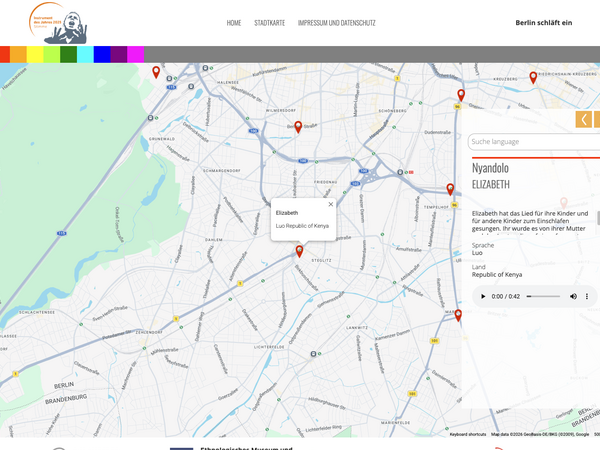Screen dimensions: 600x450
Task: Click the station icon near Lichterfelde
Action: pos(313,354)
